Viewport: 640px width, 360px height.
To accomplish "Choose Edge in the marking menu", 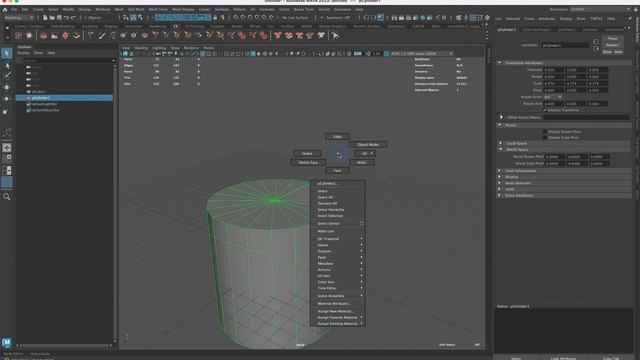I will [x=337, y=137].
